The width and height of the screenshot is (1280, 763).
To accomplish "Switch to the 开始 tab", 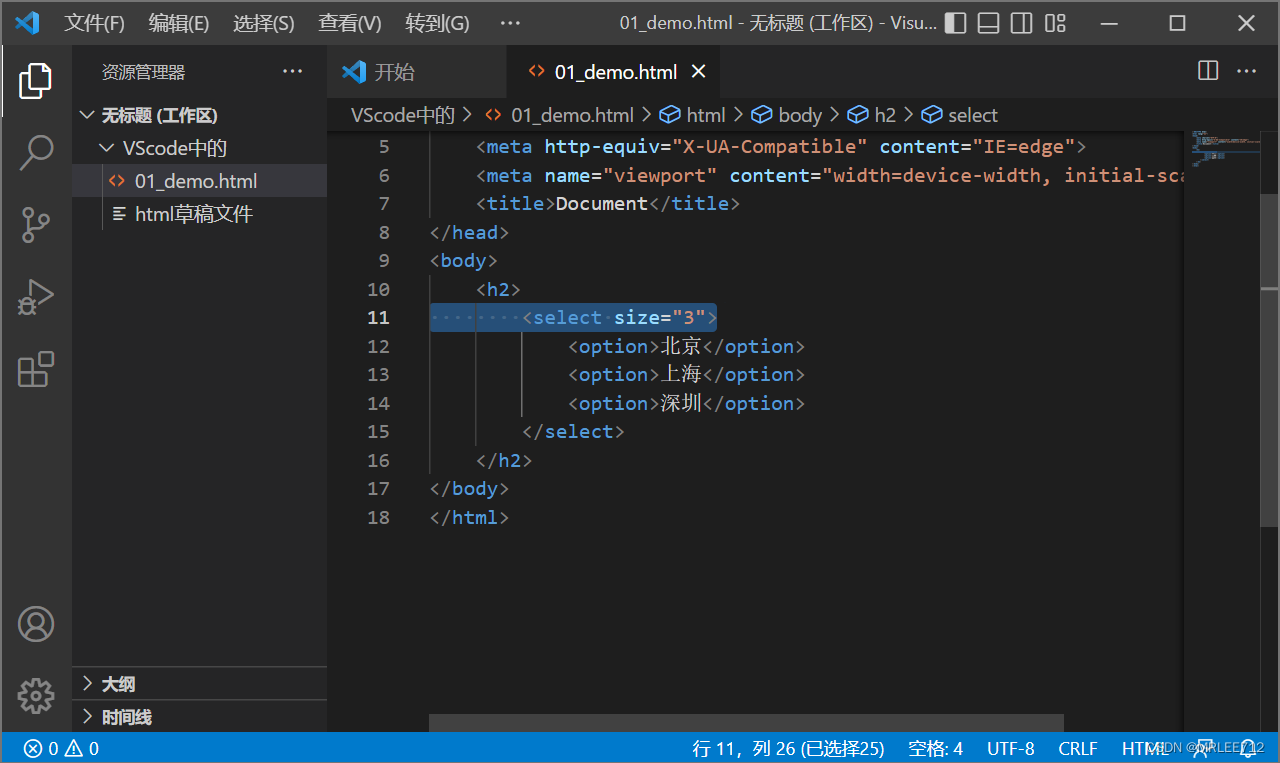I will pyautogui.click(x=417, y=72).
